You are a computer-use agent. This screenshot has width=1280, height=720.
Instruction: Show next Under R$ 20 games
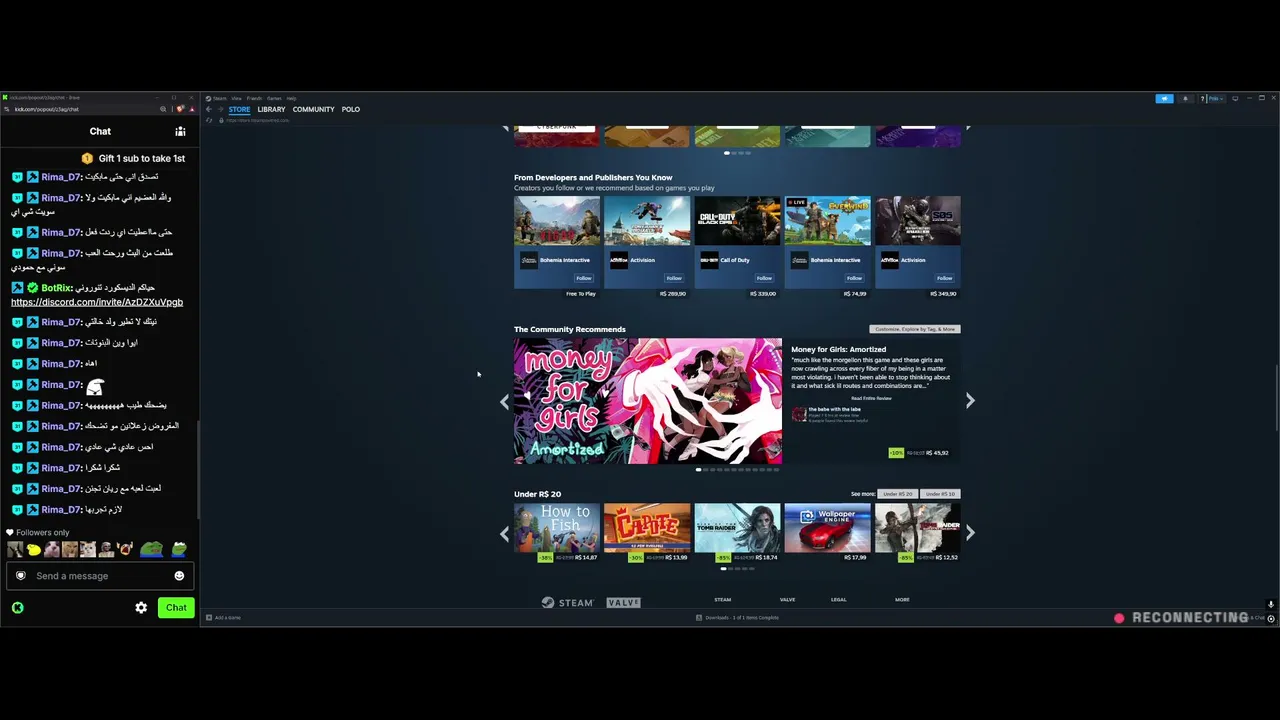(970, 533)
